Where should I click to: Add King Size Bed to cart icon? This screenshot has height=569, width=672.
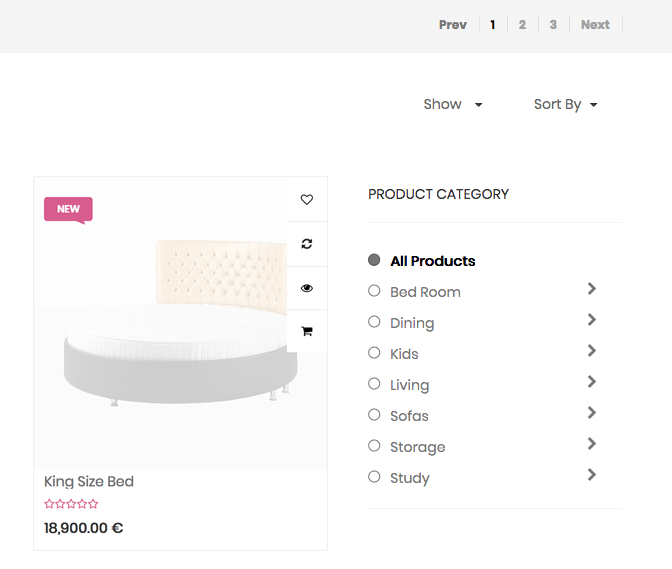click(x=306, y=331)
